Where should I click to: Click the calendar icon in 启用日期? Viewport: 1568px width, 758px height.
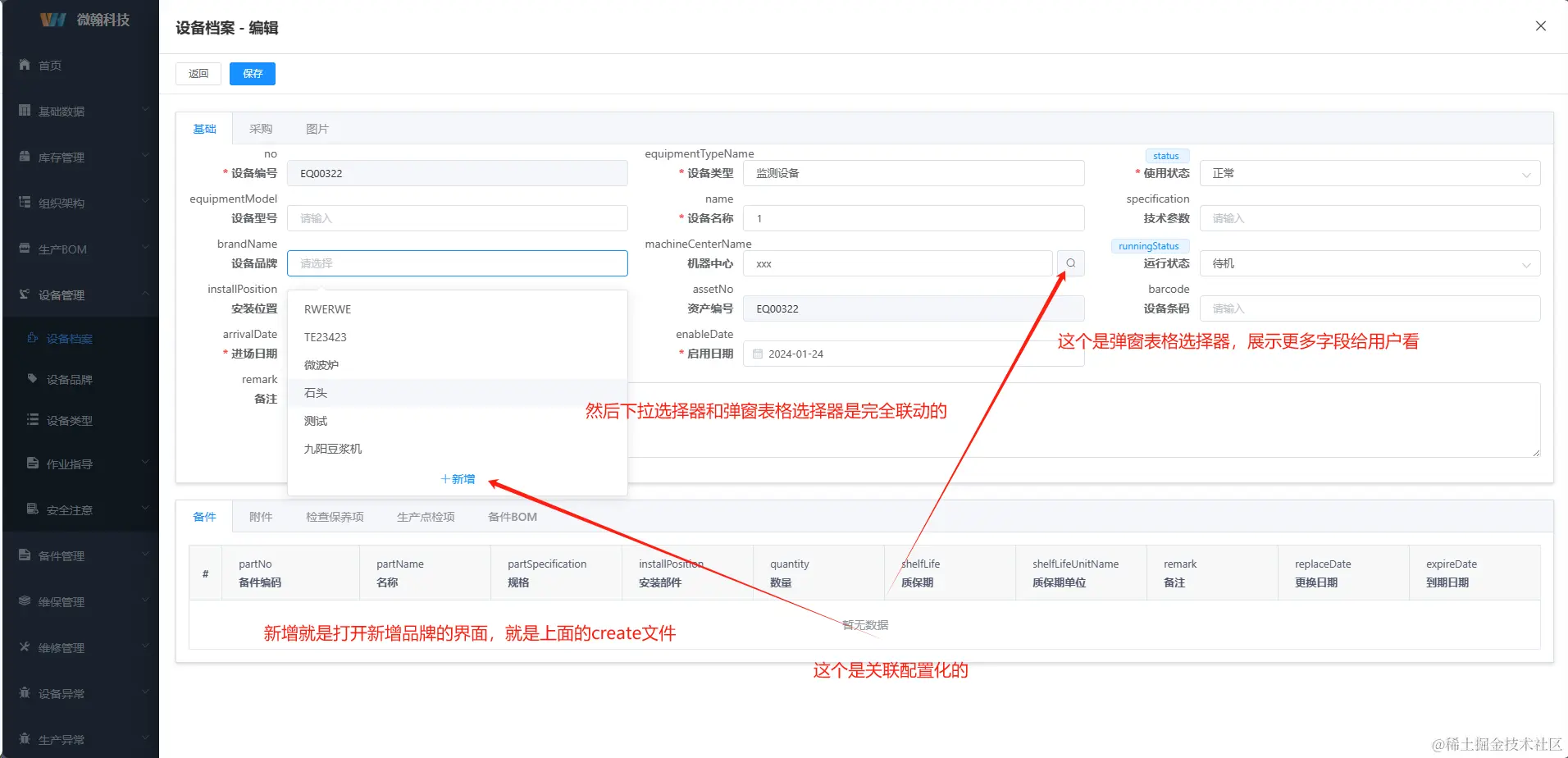point(758,354)
